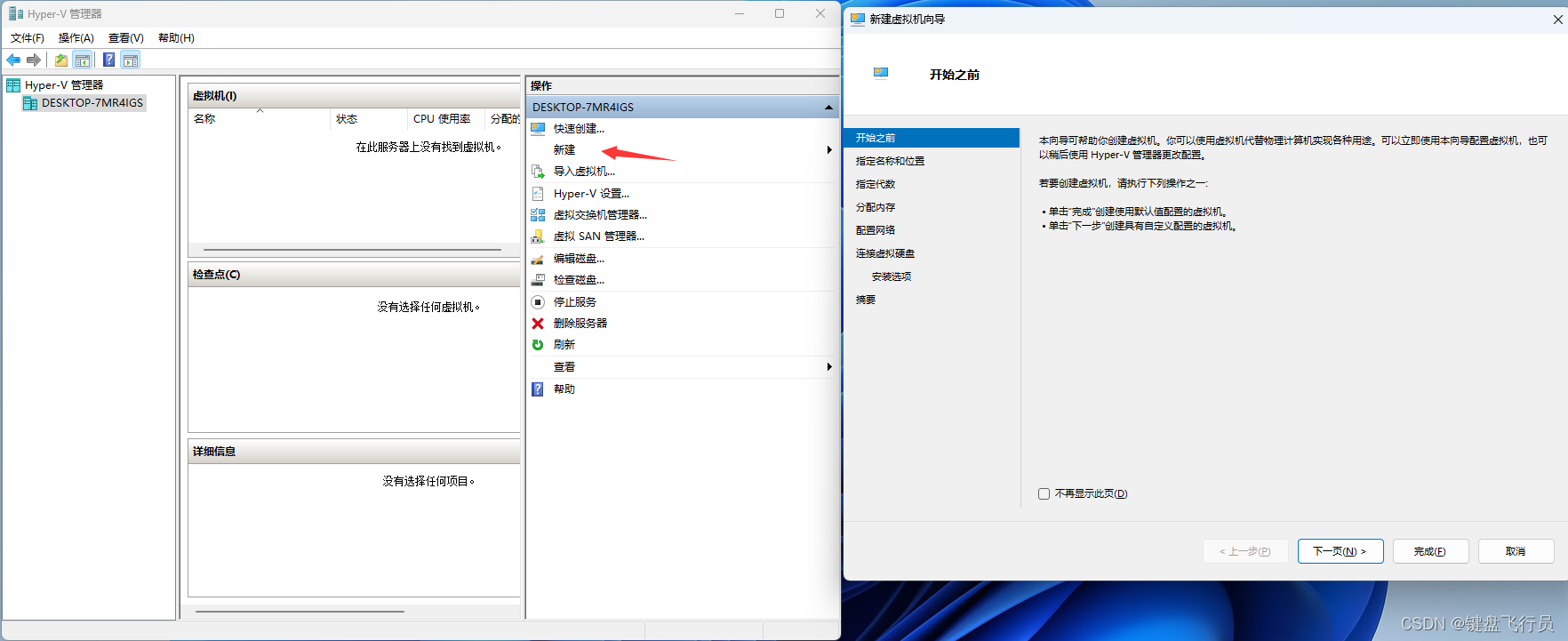Viewport: 1568px width, 641px height.
Task: Toggle the show/hide console tree toolbar icon
Action: [x=83, y=60]
